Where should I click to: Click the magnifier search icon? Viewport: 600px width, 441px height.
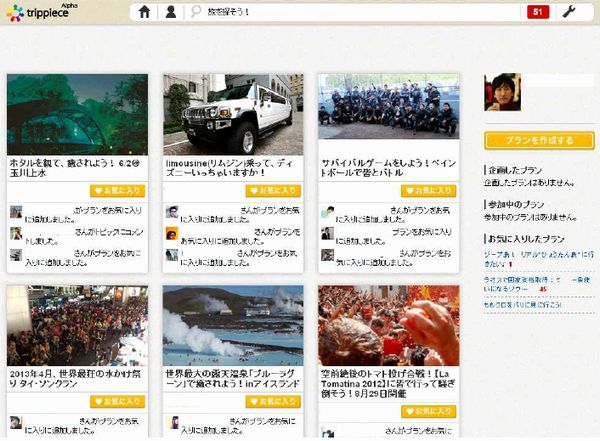coord(196,11)
